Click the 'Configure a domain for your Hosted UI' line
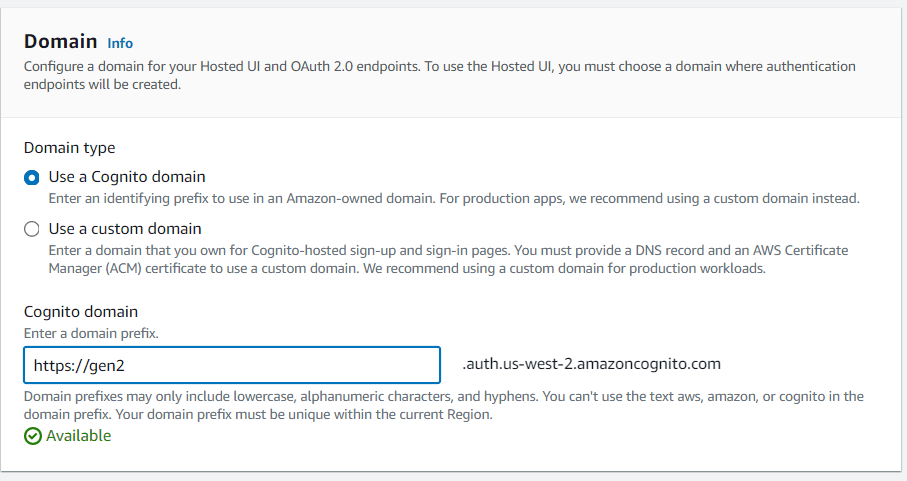Viewport: 907px width, 481px height. (440, 66)
